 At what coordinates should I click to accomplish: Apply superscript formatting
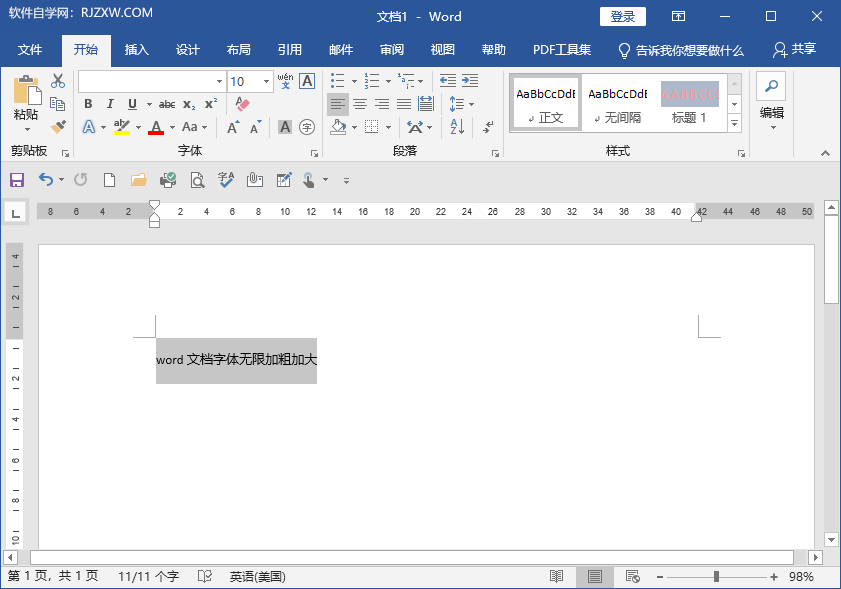[x=211, y=102]
